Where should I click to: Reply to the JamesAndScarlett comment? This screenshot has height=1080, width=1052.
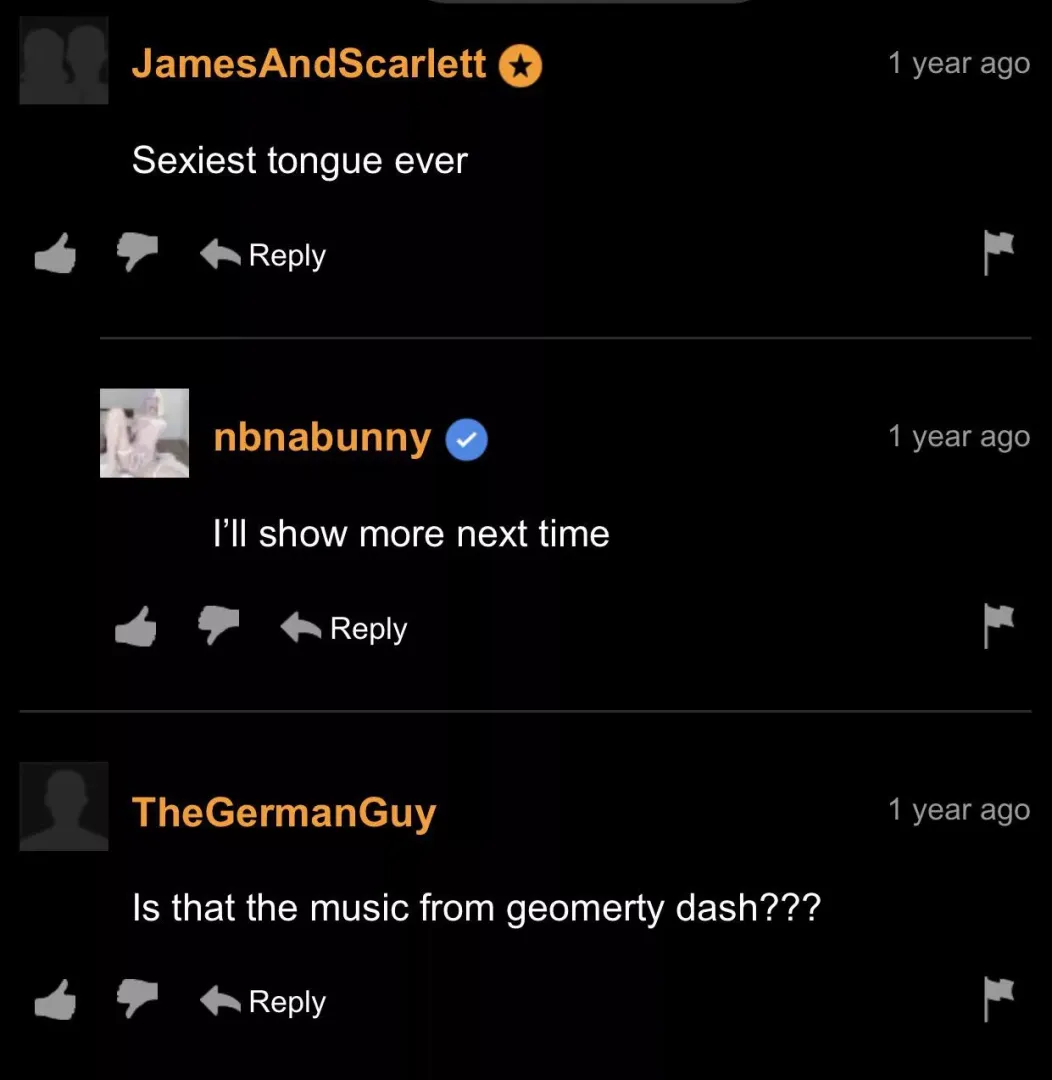click(262, 256)
